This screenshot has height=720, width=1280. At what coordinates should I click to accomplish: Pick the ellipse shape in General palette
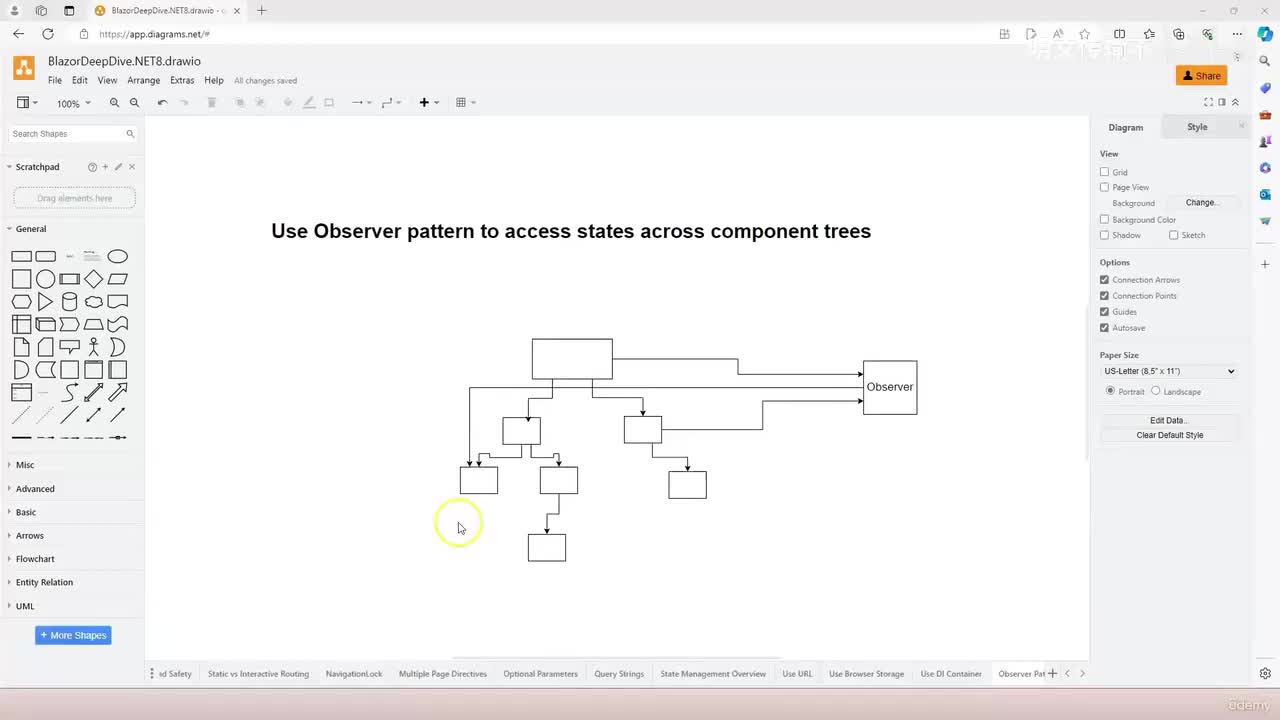click(117, 256)
